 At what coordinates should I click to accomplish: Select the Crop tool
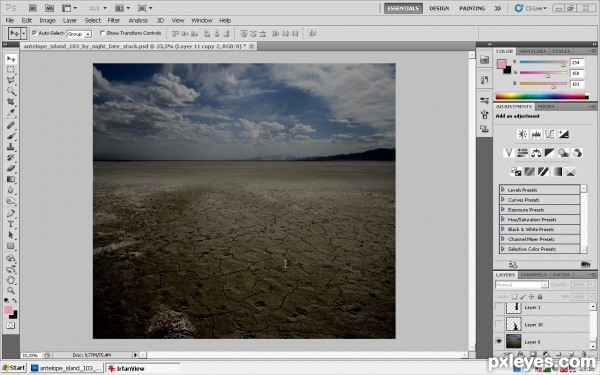(x=11, y=102)
